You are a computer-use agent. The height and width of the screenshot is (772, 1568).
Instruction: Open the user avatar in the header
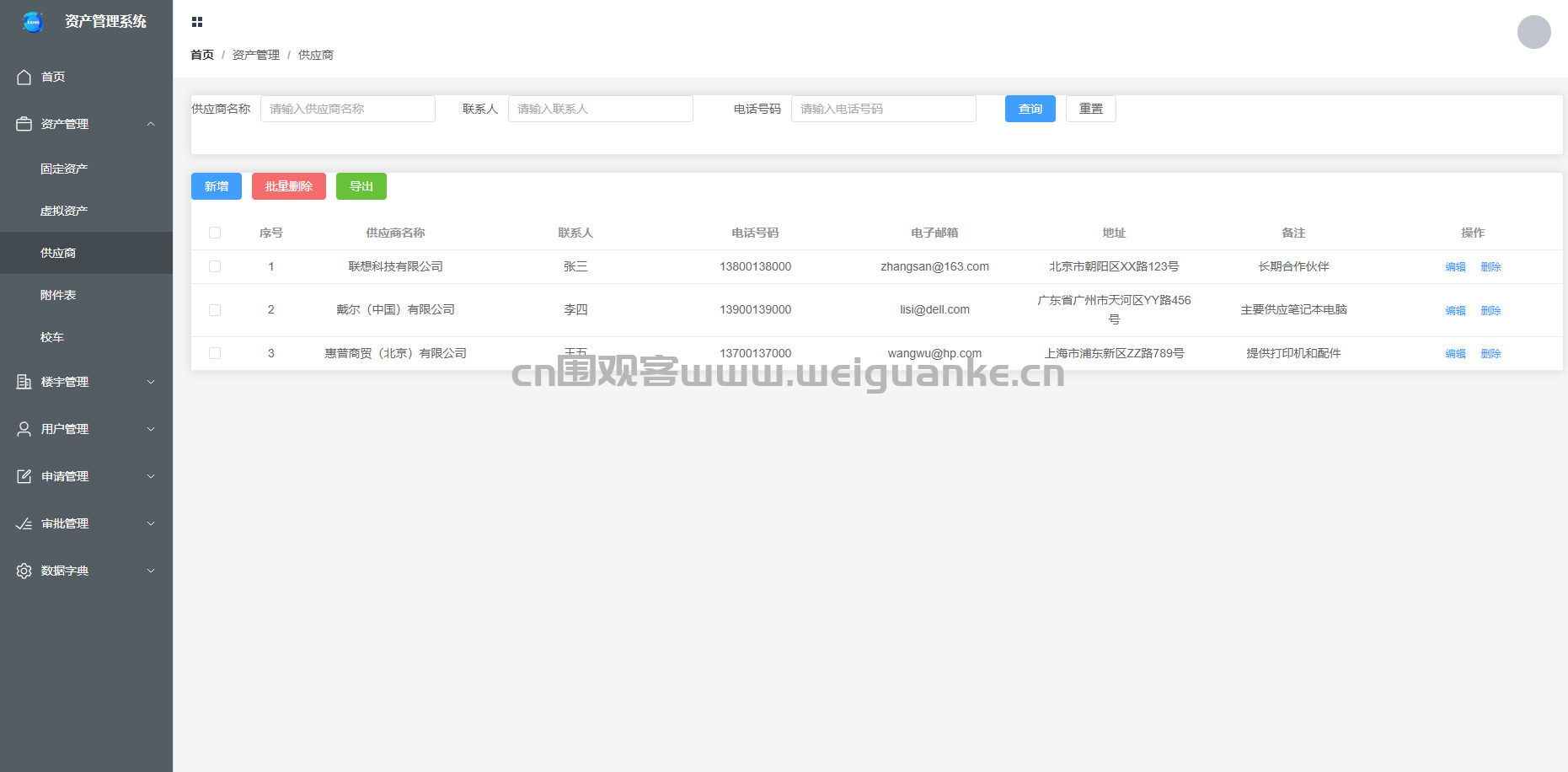(1533, 32)
